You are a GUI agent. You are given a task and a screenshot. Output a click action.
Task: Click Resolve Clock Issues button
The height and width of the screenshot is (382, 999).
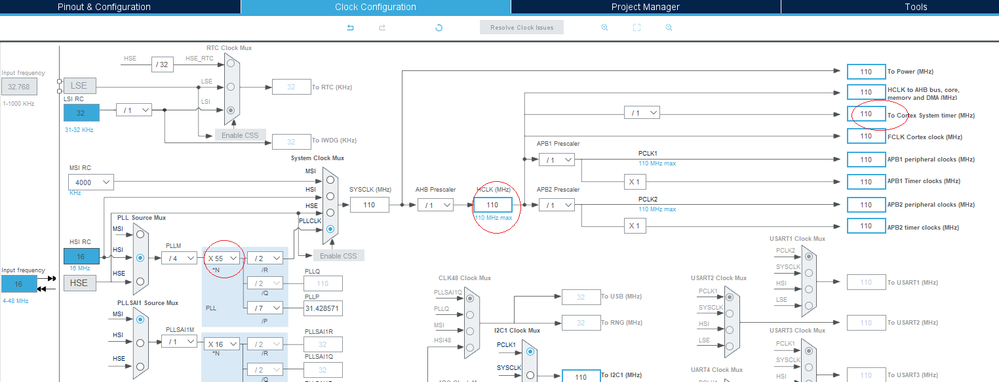click(x=522, y=27)
